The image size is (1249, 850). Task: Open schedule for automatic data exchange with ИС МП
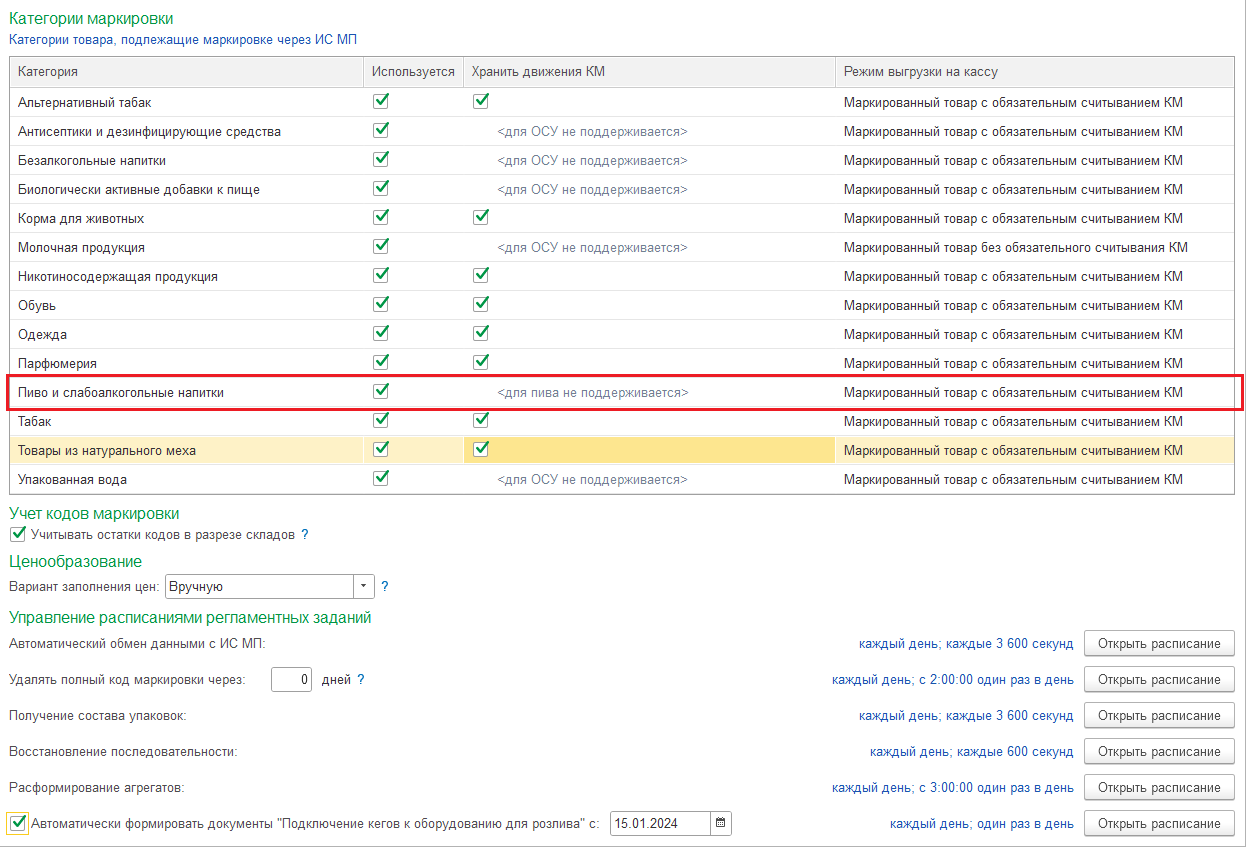pyautogui.click(x=1159, y=644)
